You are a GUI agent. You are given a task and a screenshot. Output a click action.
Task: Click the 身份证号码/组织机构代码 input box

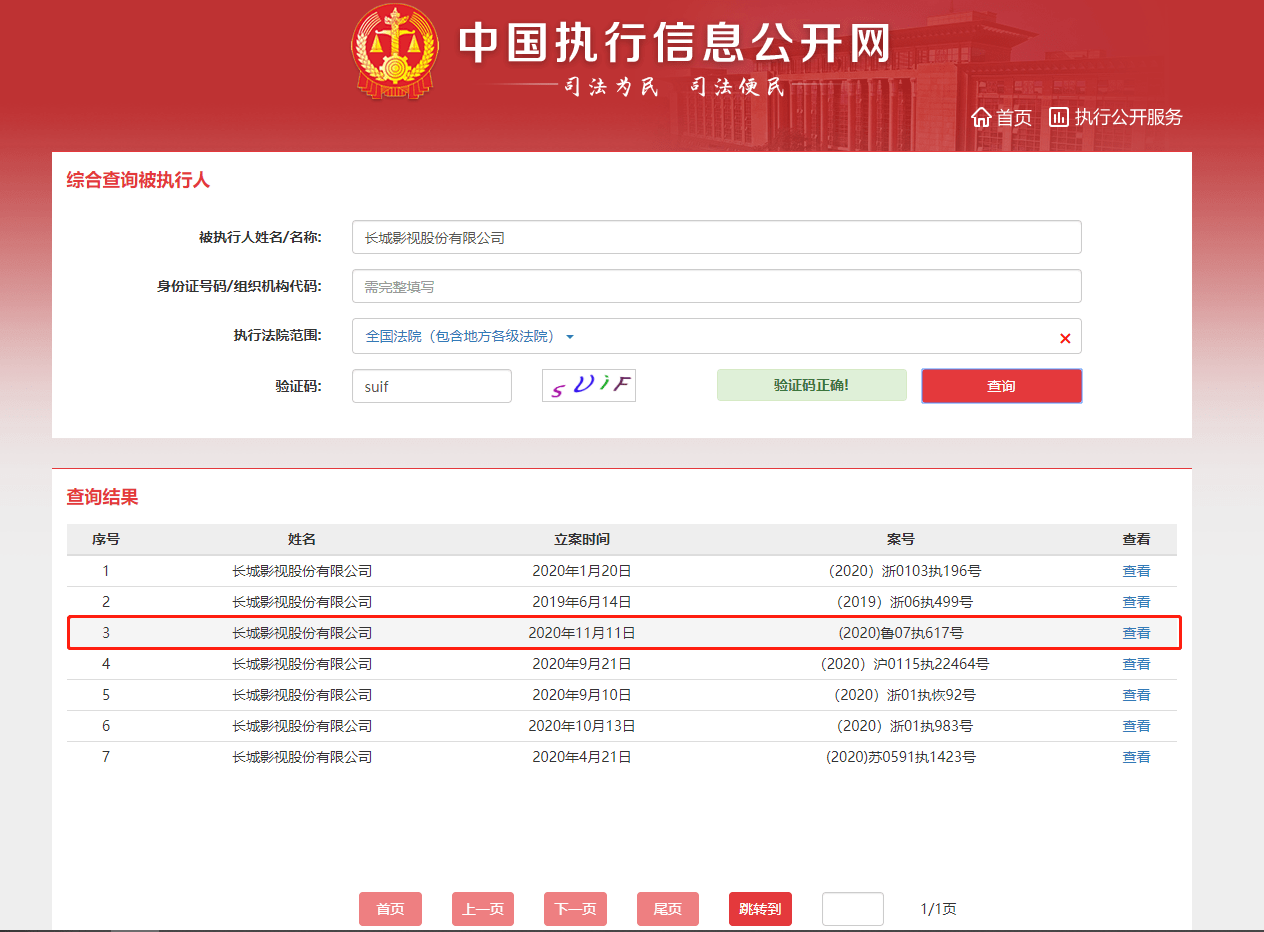click(x=716, y=286)
